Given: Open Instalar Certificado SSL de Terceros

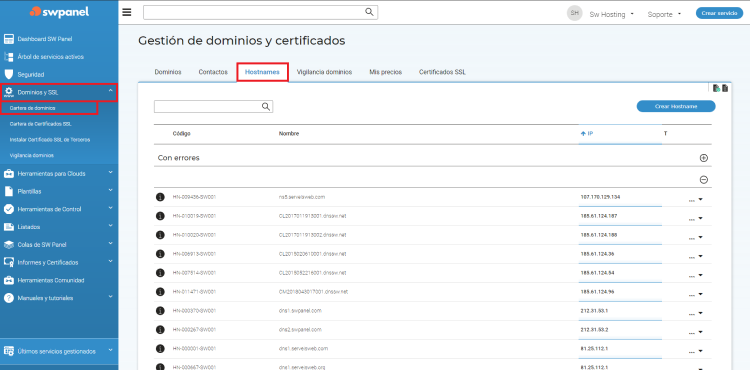Looking at the screenshot, I should pyautogui.click(x=50, y=140).
